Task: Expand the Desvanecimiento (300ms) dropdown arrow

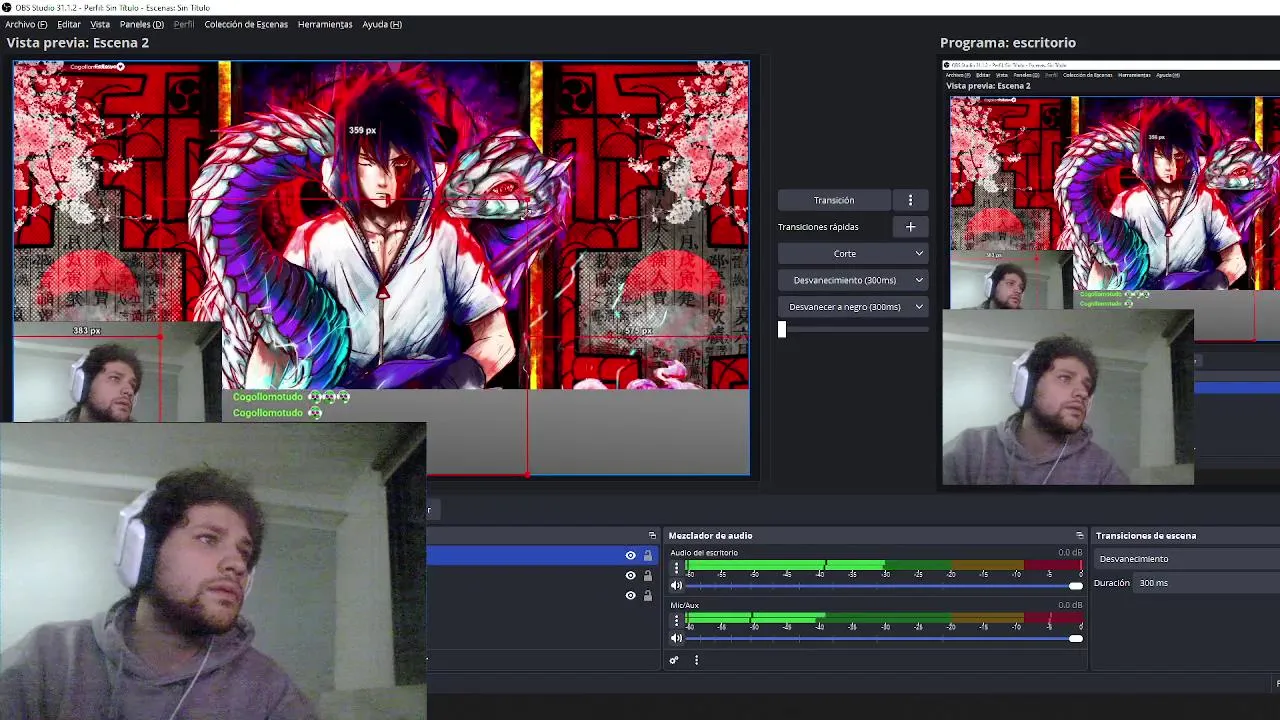Action: click(919, 280)
